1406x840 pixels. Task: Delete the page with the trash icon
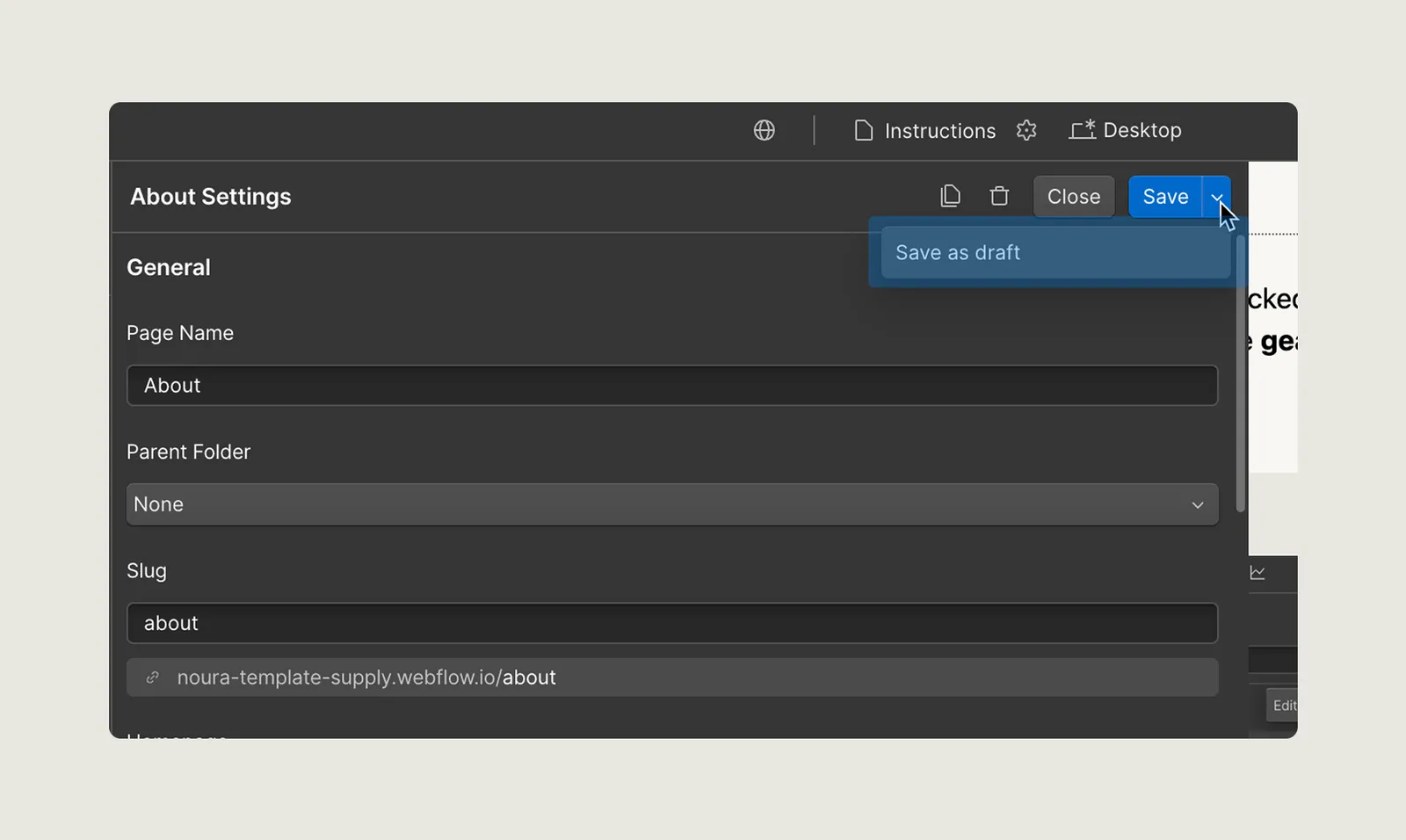tap(999, 196)
